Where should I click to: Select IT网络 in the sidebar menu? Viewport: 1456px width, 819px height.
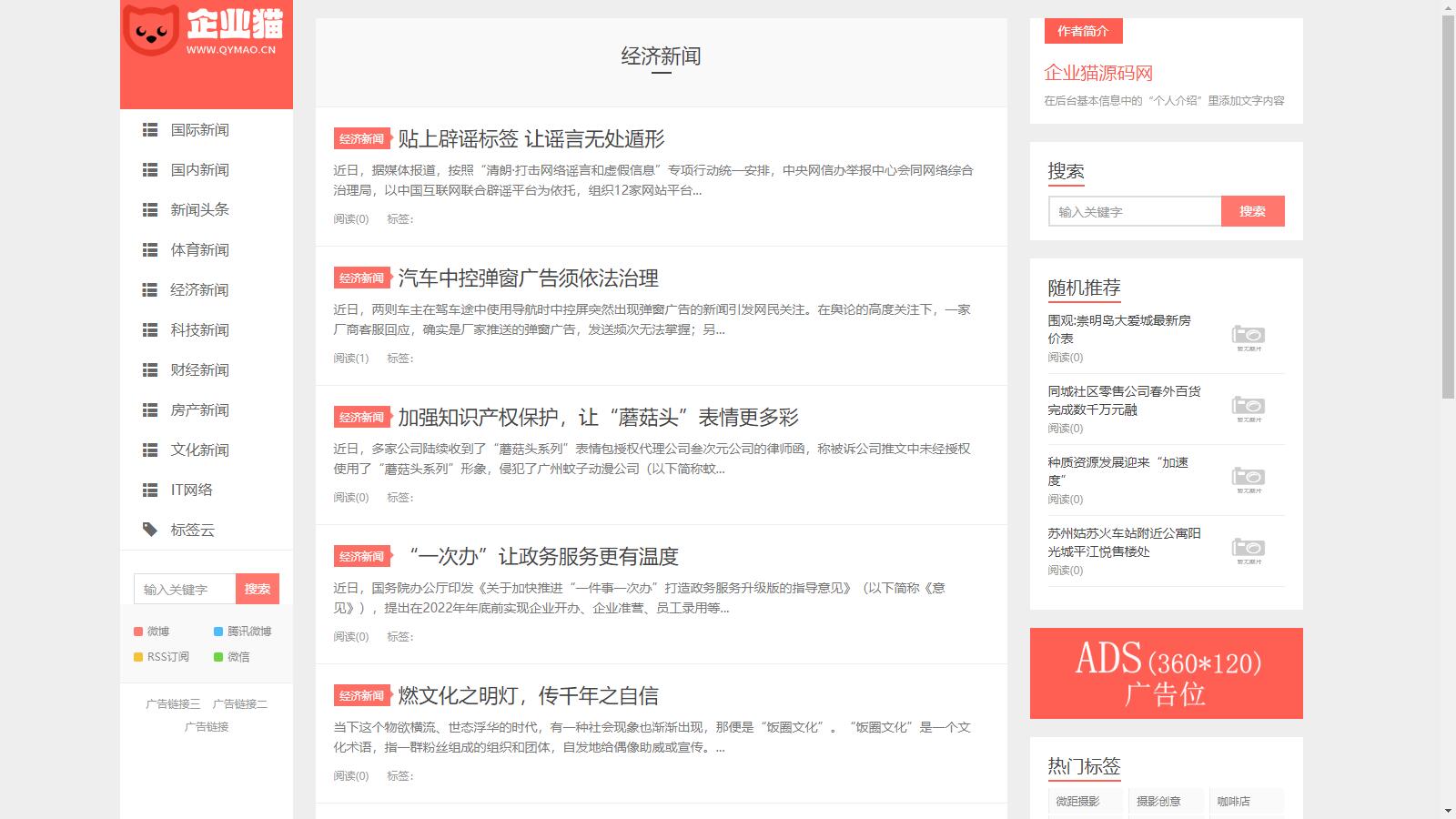191,490
